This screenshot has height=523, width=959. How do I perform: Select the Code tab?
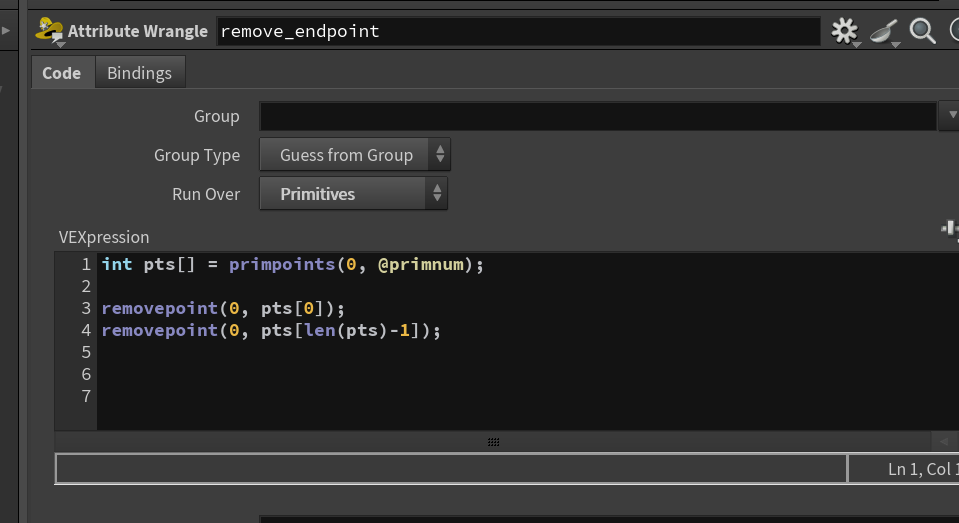click(62, 73)
